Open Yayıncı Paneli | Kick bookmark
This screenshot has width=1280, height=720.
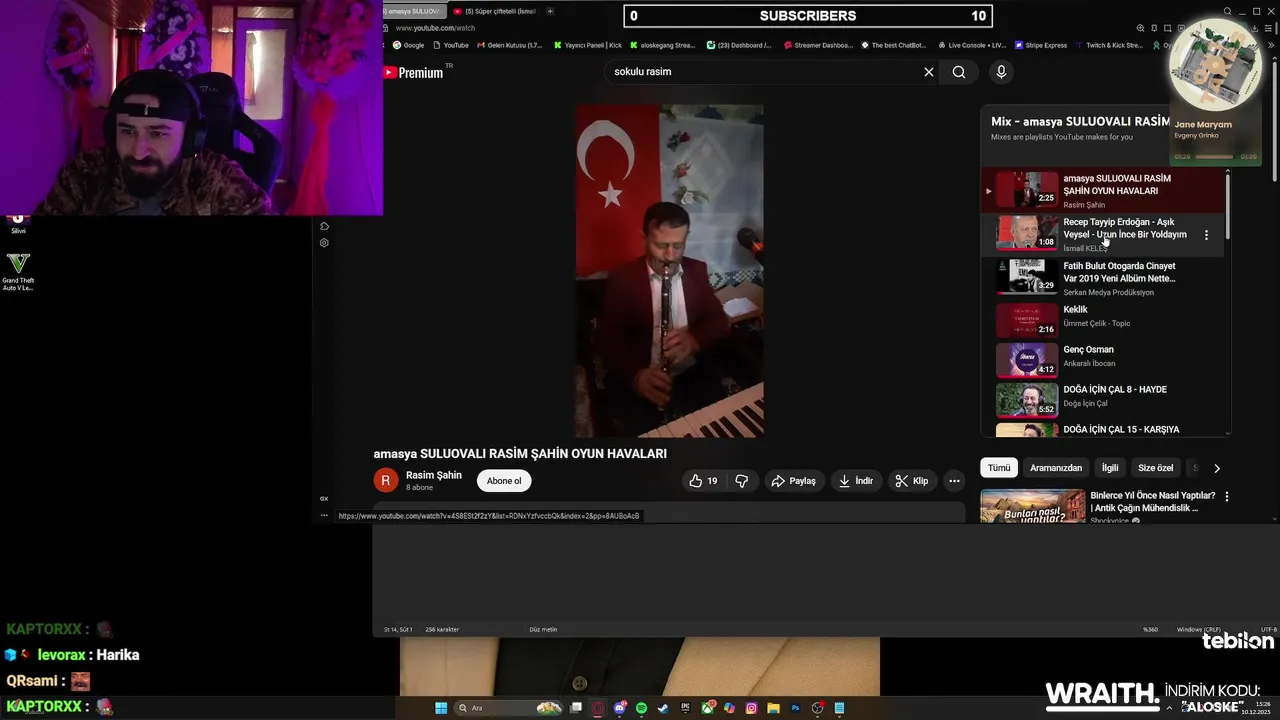[x=588, y=45]
